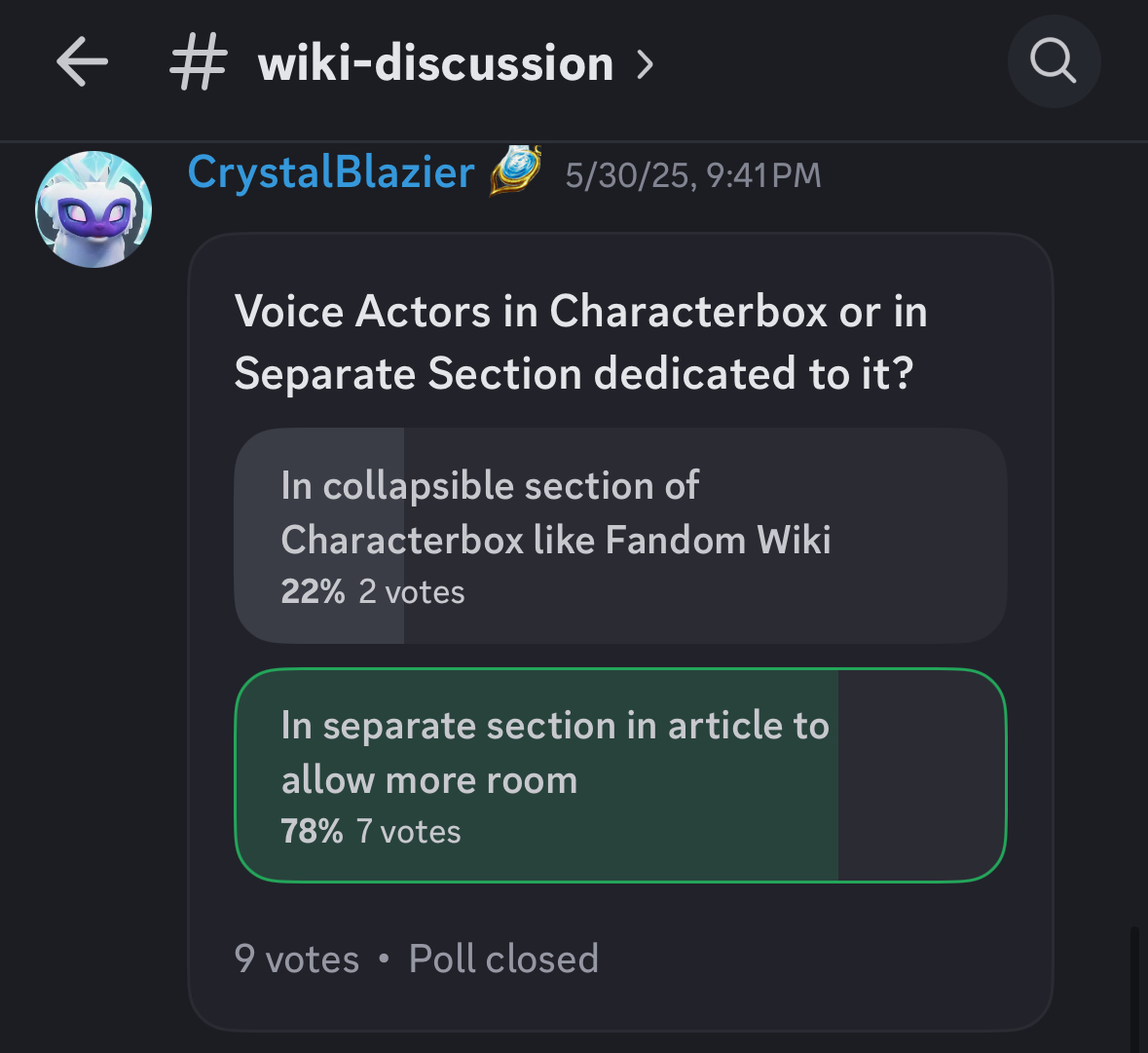Screen dimensions: 1148x1053
Task: Show voters for the 22% 2 votes result
Action: point(373,591)
